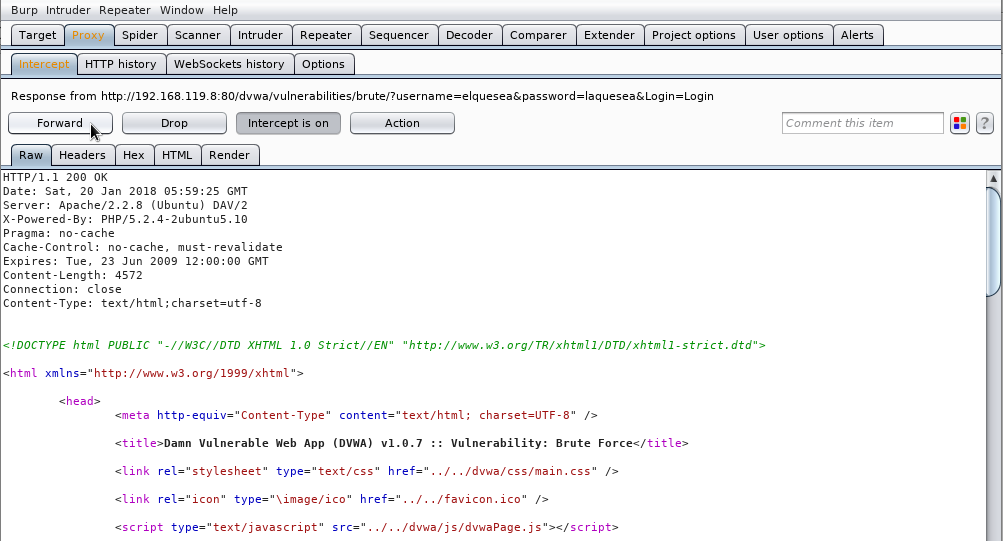Click the Cache-Control header line

[x=143, y=247]
